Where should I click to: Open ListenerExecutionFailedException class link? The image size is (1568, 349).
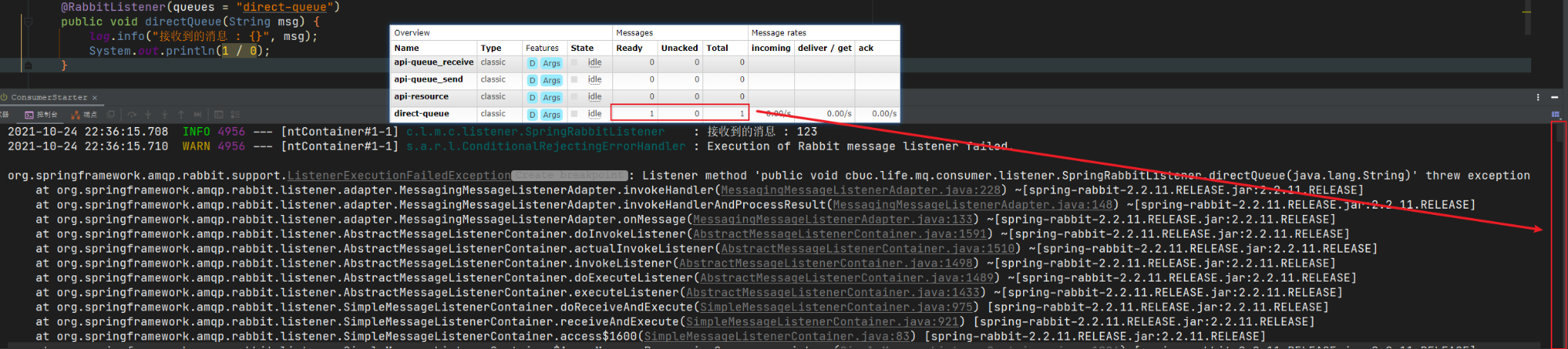tap(399, 176)
